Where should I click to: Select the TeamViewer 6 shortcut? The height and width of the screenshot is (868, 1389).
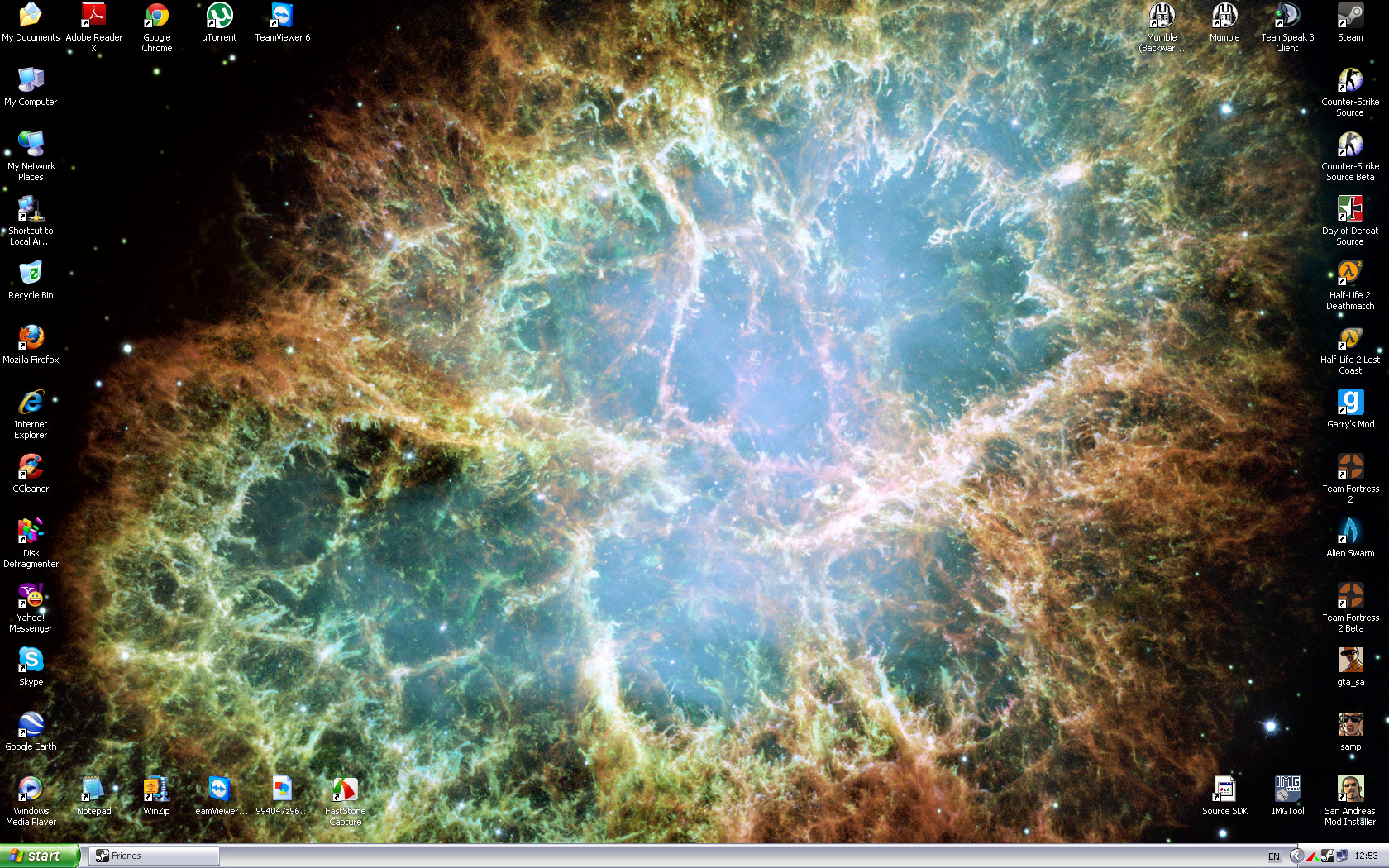point(282,22)
